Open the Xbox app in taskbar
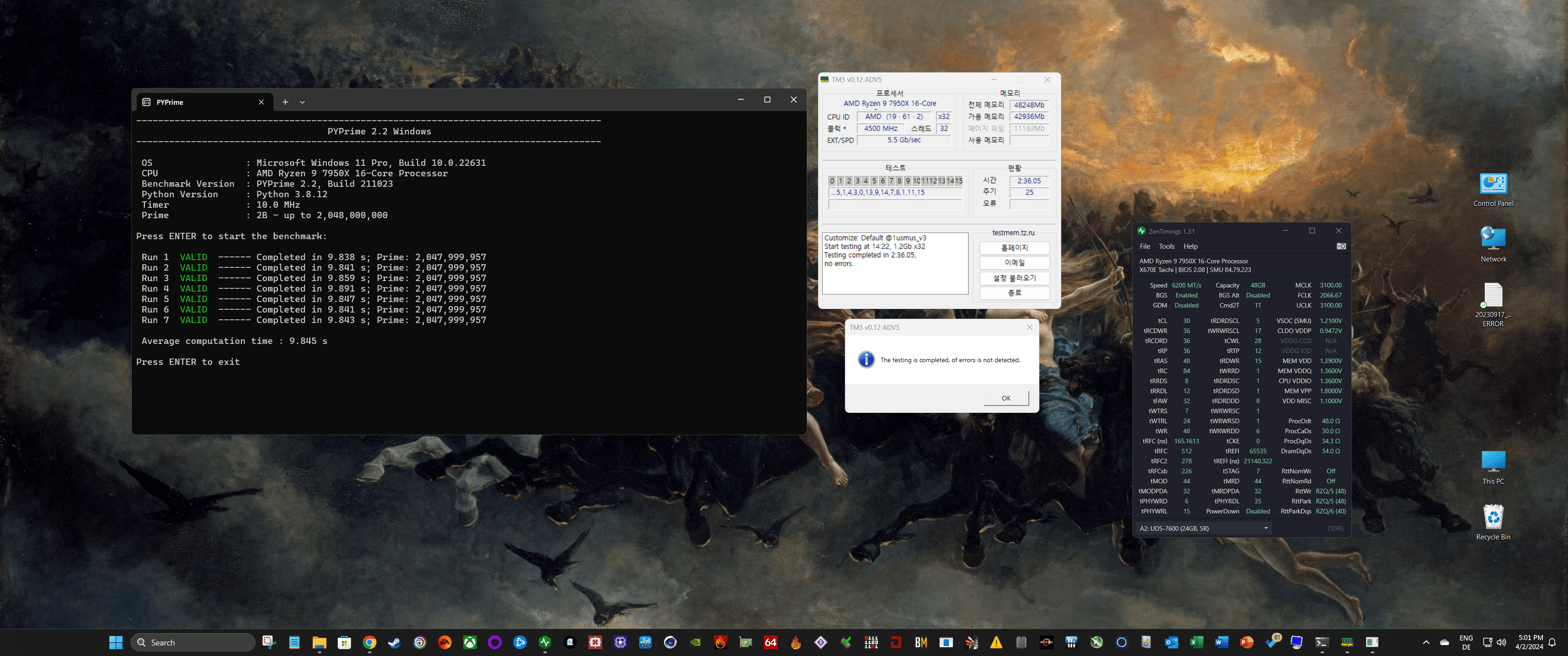The height and width of the screenshot is (656, 1568). coord(470,643)
